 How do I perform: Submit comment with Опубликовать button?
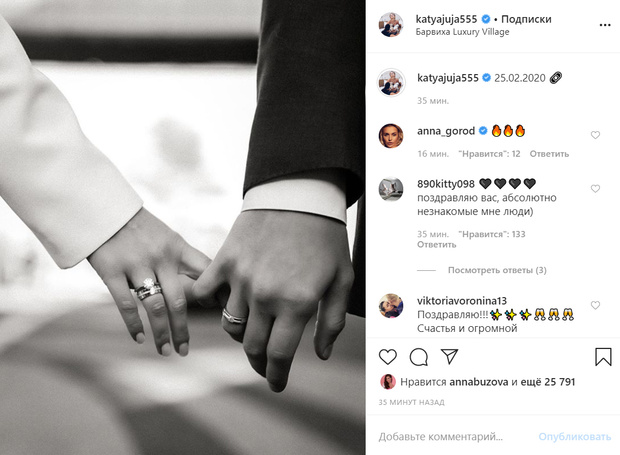point(575,437)
